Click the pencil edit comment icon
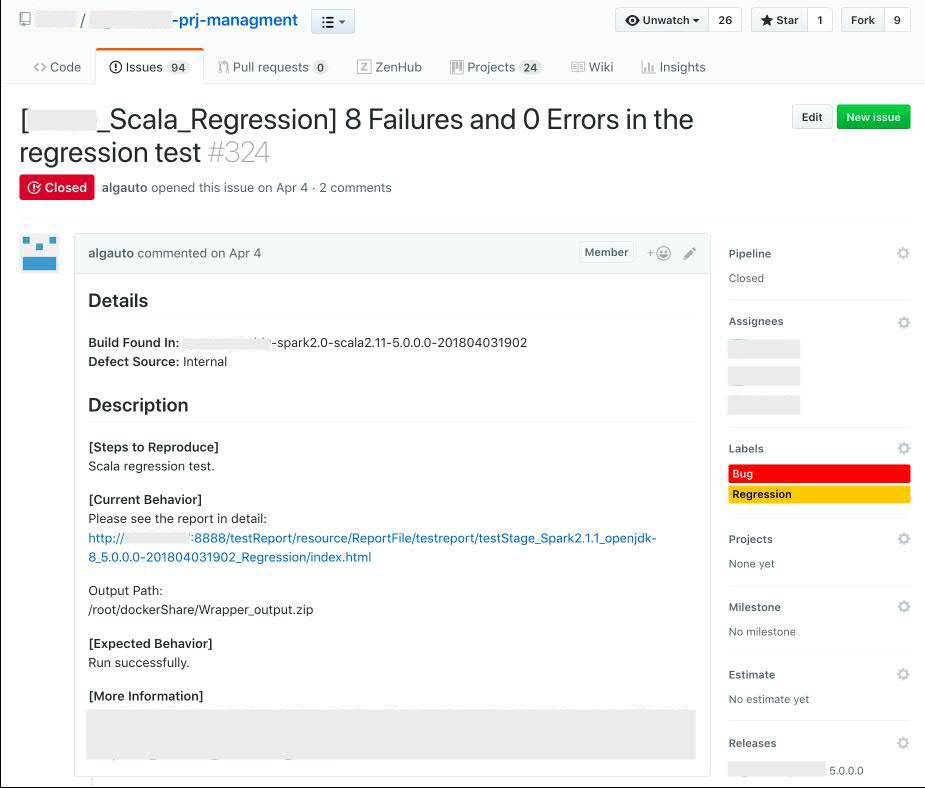The width and height of the screenshot is (925, 788). [x=690, y=253]
